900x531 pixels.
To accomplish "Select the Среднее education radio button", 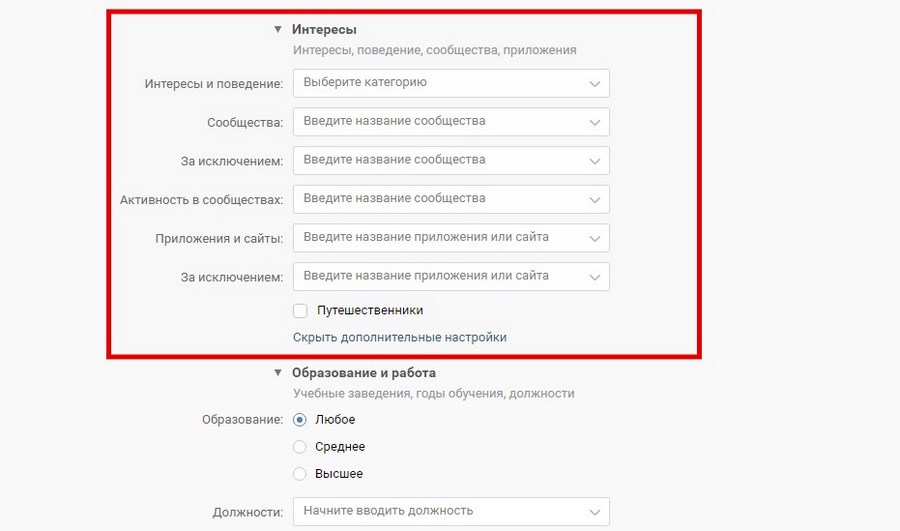I will (x=300, y=447).
